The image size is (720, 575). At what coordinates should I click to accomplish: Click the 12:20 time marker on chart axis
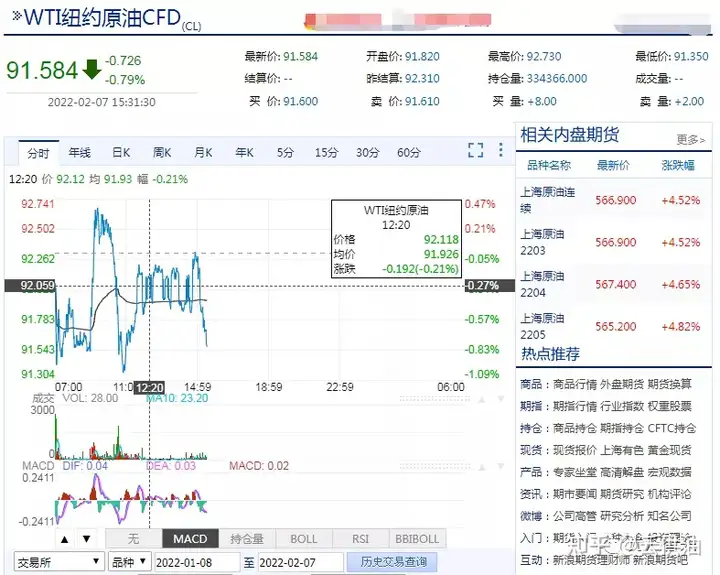click(150, 388)
